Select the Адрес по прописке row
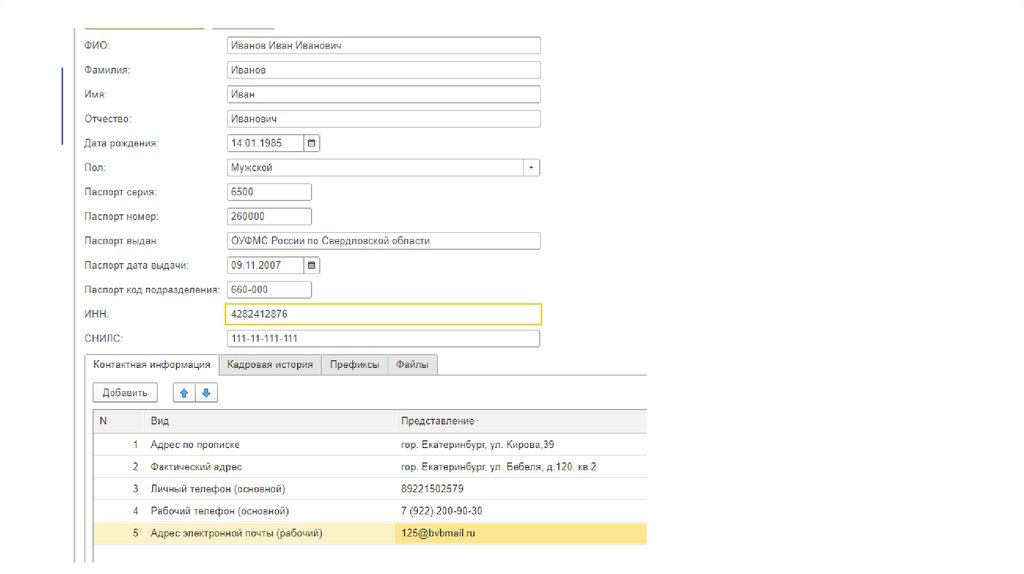Viewport: 1024px width, 574px height. [x=195, y=444]
